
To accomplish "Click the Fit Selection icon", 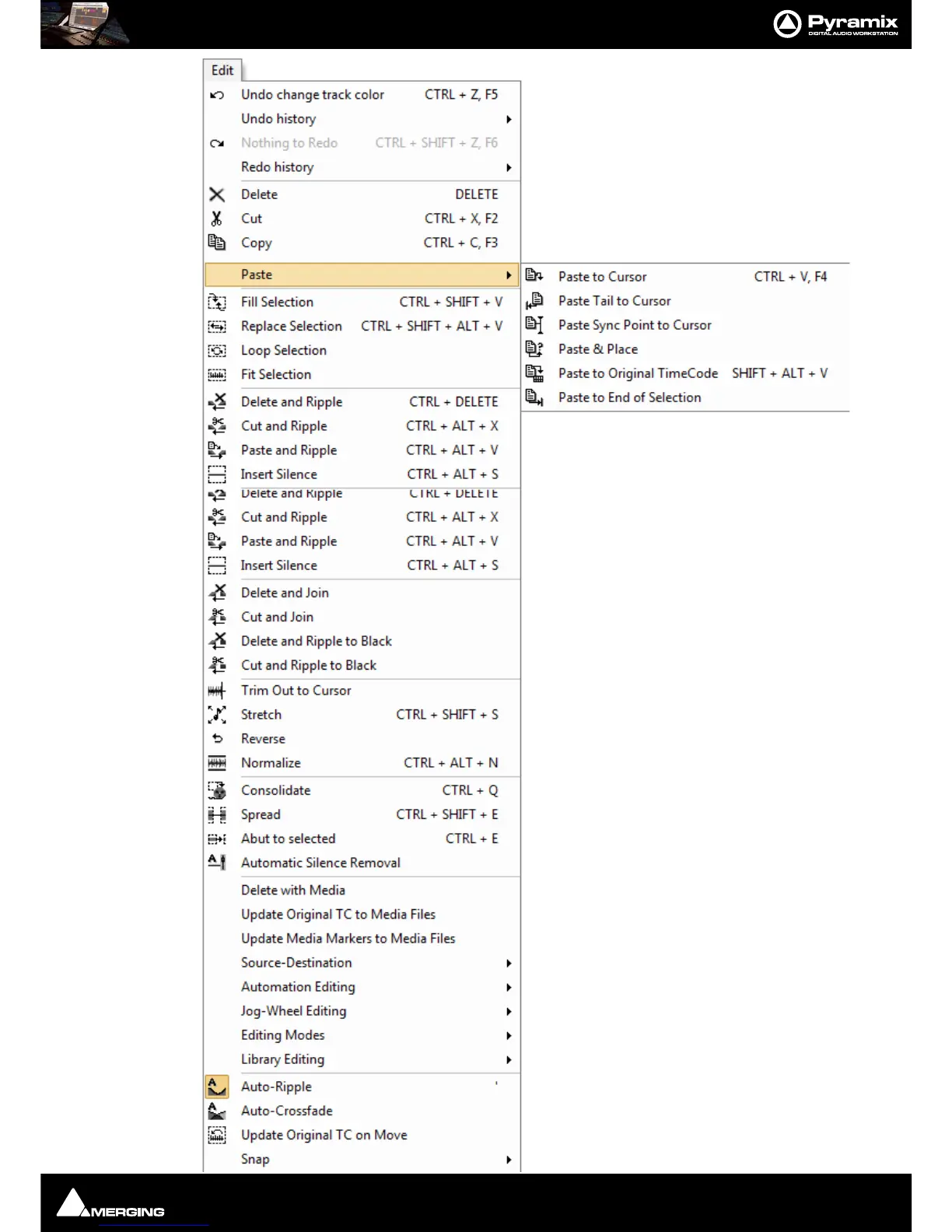I will pyautogui.click(x=217, y=375).
